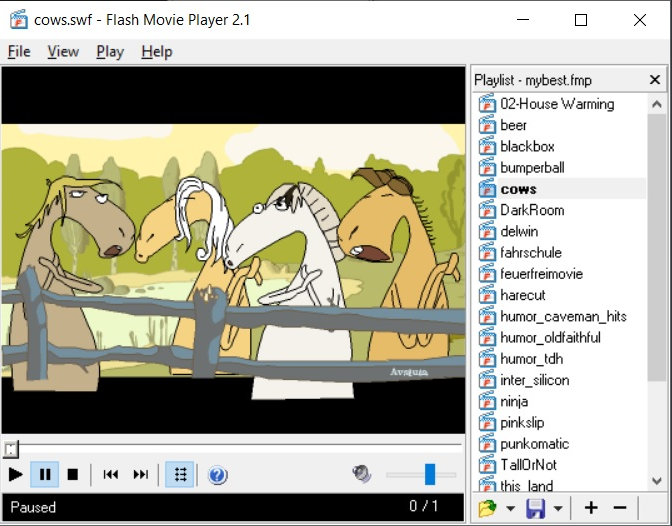Open the Play menu

110,52
